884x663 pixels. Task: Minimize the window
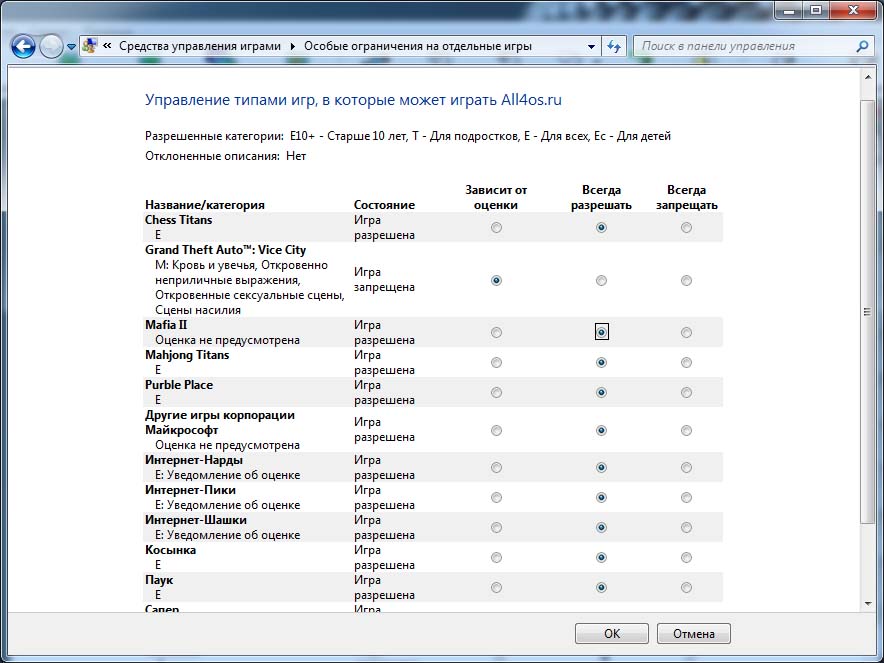click(x=789, y=10)
